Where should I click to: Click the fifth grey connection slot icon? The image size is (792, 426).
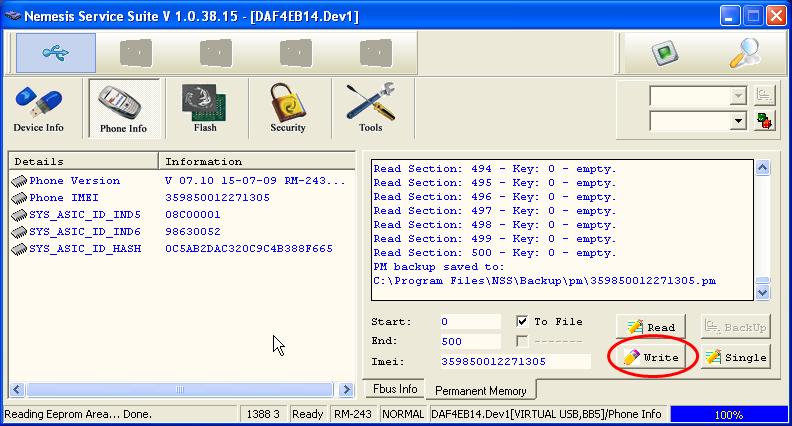(376, 53)
